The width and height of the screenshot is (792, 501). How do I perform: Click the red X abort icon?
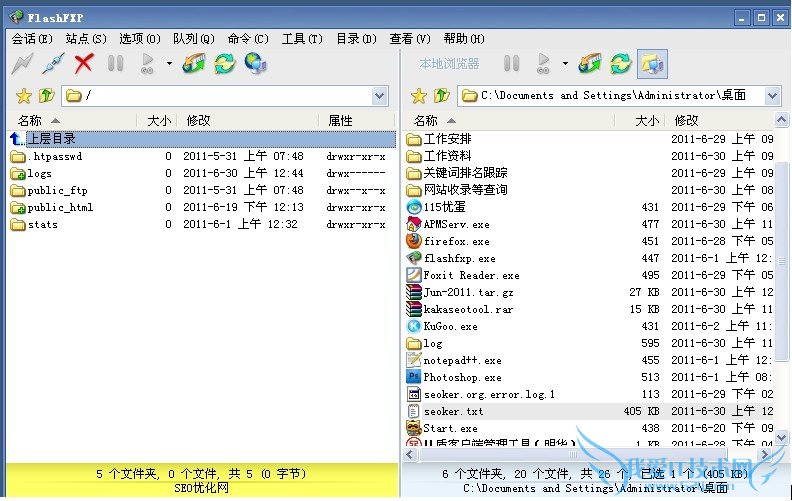click(x=84, y=64)
